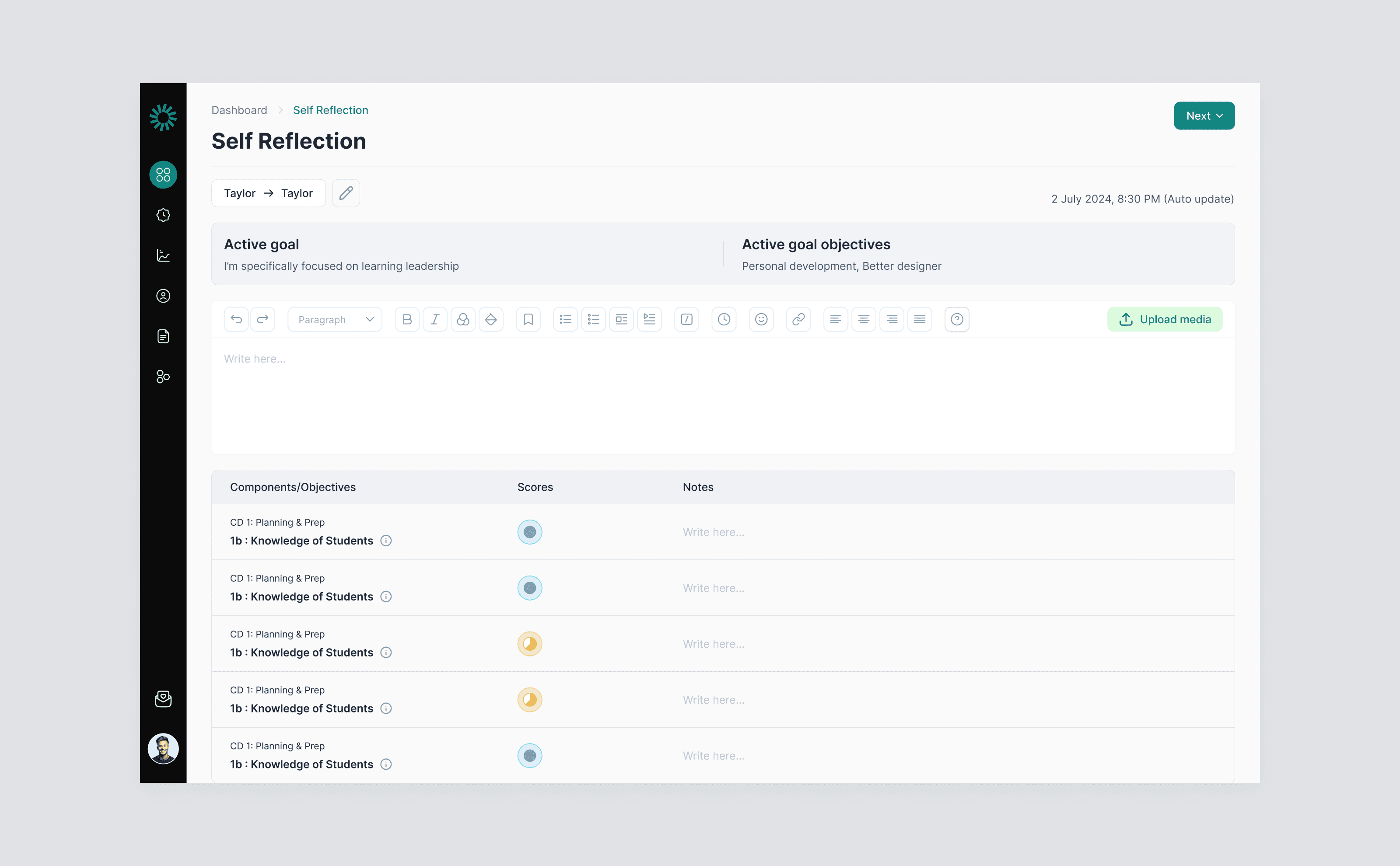
Task: Open the inbox heart icon in sidebar
Action: pos(163,699)
